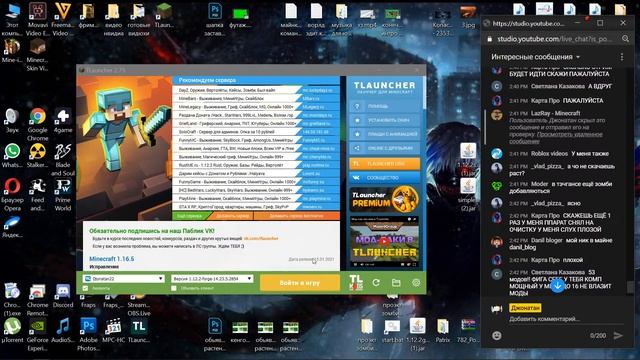This screenshot has height=360, width=640.
Task: Open Opera browser desktop icon
Action: [12, 187]
